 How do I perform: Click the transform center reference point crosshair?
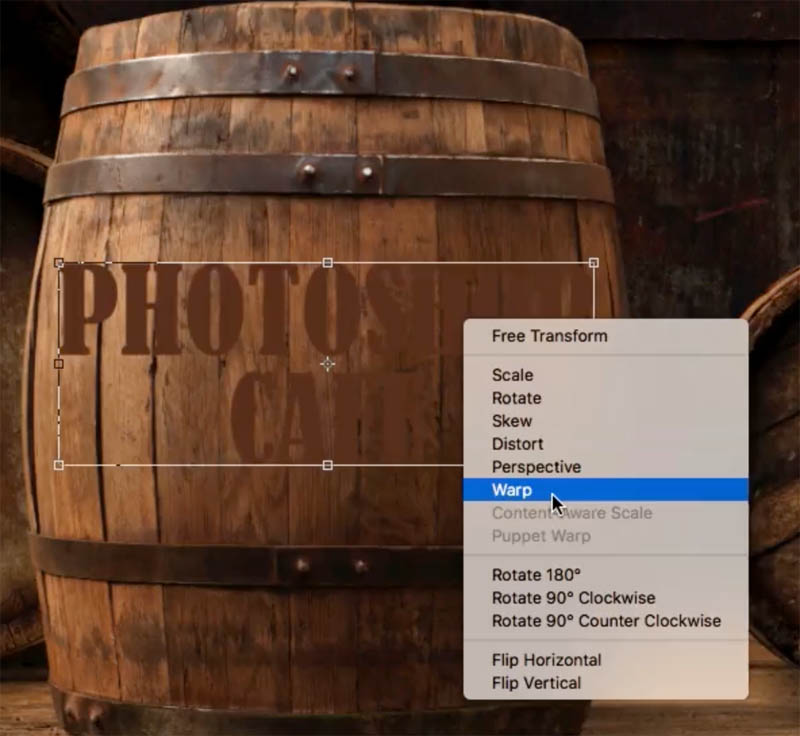(x=327, y=364)
